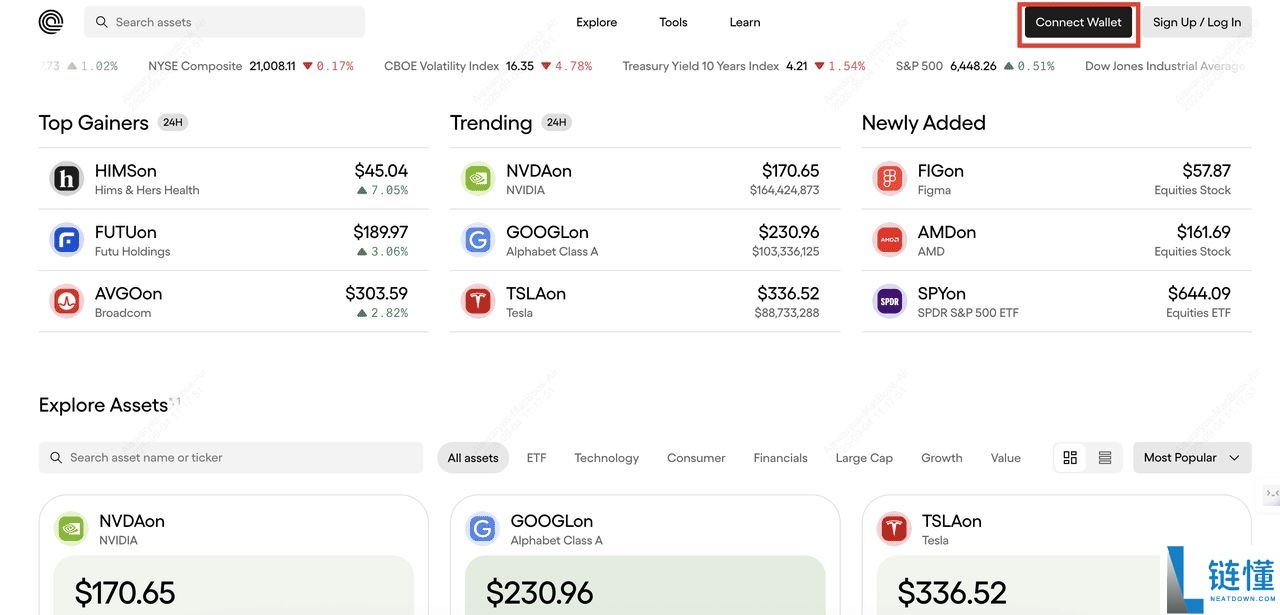Click the Hims & Hers logo in Top Gainers
The width and height of the screenshot is (1280, 615).
(x=66, y=178)
